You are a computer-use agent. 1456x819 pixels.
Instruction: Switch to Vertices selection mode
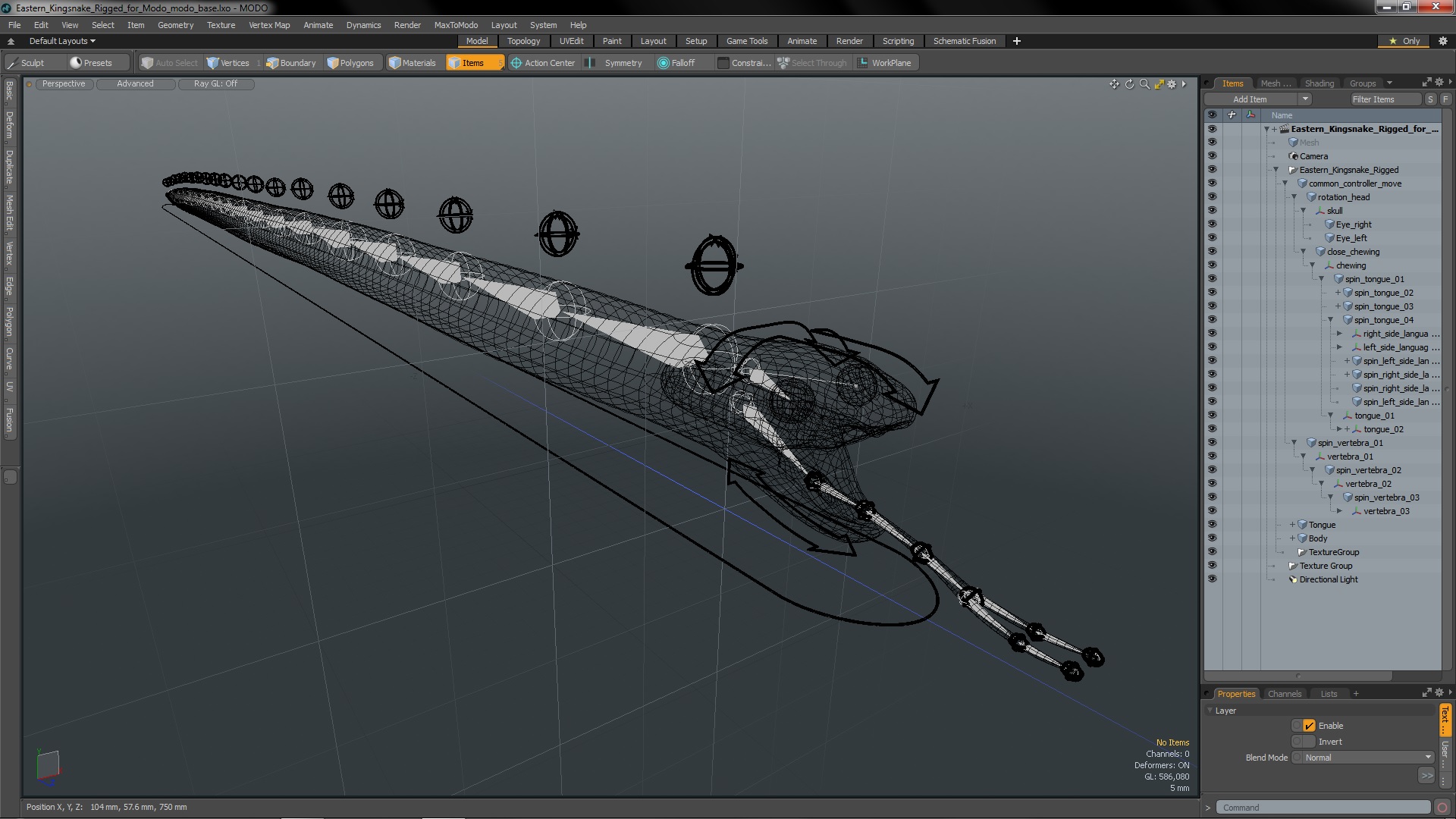[x=227, y=63]
